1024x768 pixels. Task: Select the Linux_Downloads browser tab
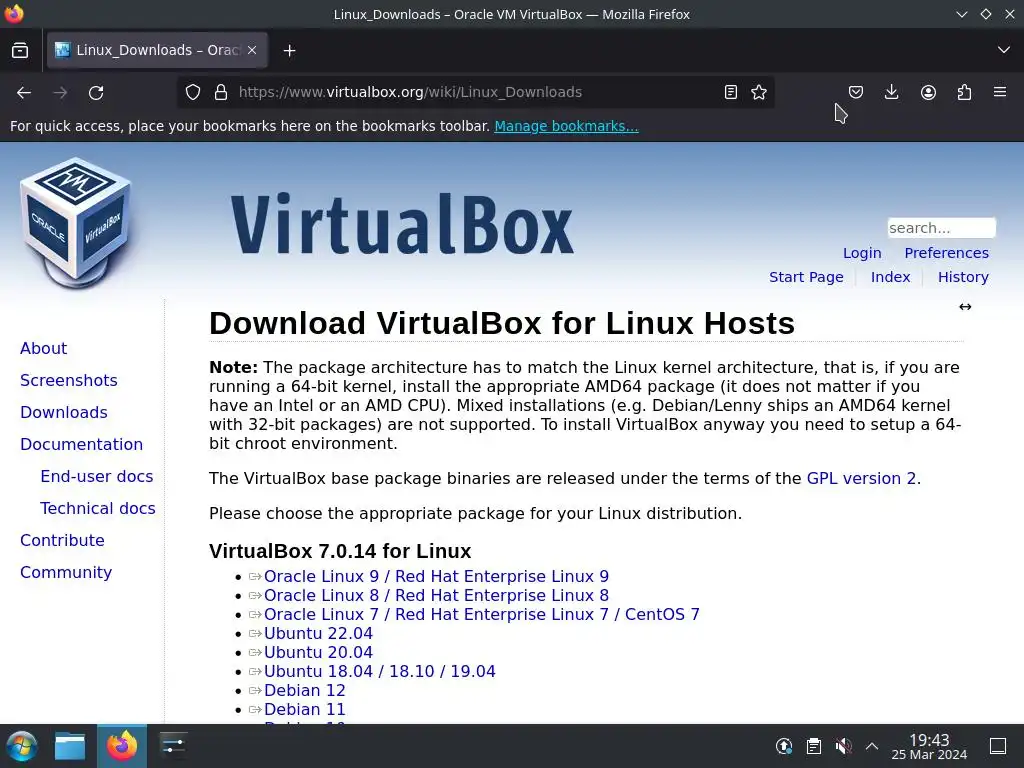coord(157,50)
